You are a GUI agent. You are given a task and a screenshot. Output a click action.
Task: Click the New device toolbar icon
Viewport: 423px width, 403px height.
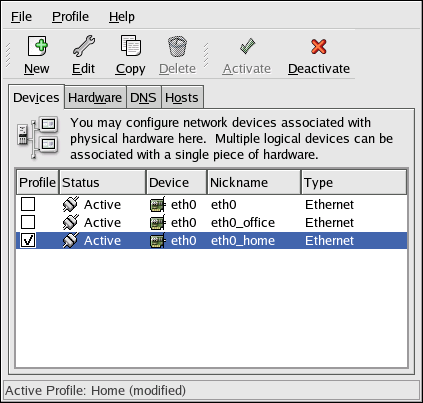tap(37, 46)
